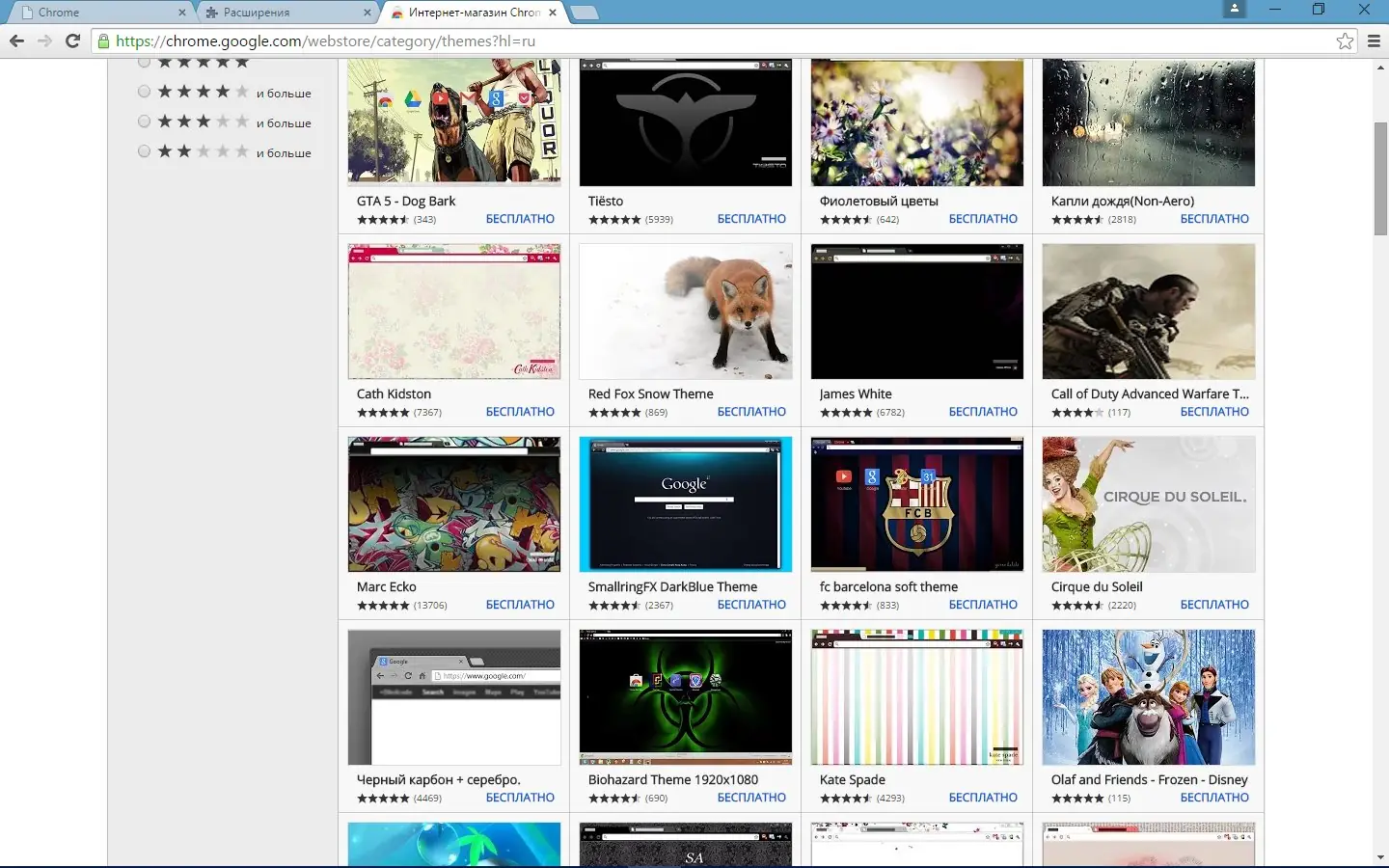Click the James White theme title
Screen dimensions: 1389x868
click(856, 393)
